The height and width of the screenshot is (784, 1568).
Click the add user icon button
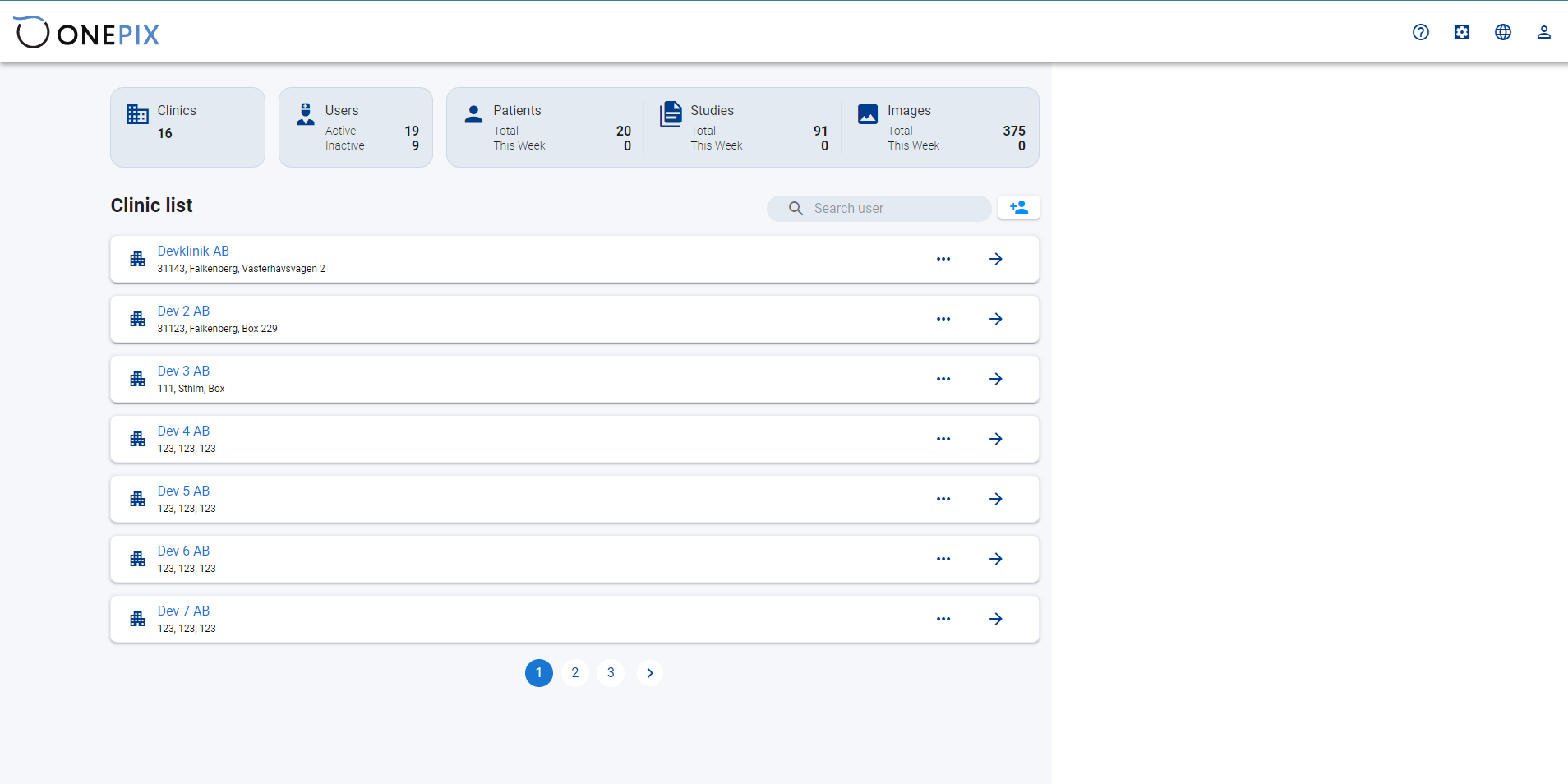click(x=1019, y=207)
